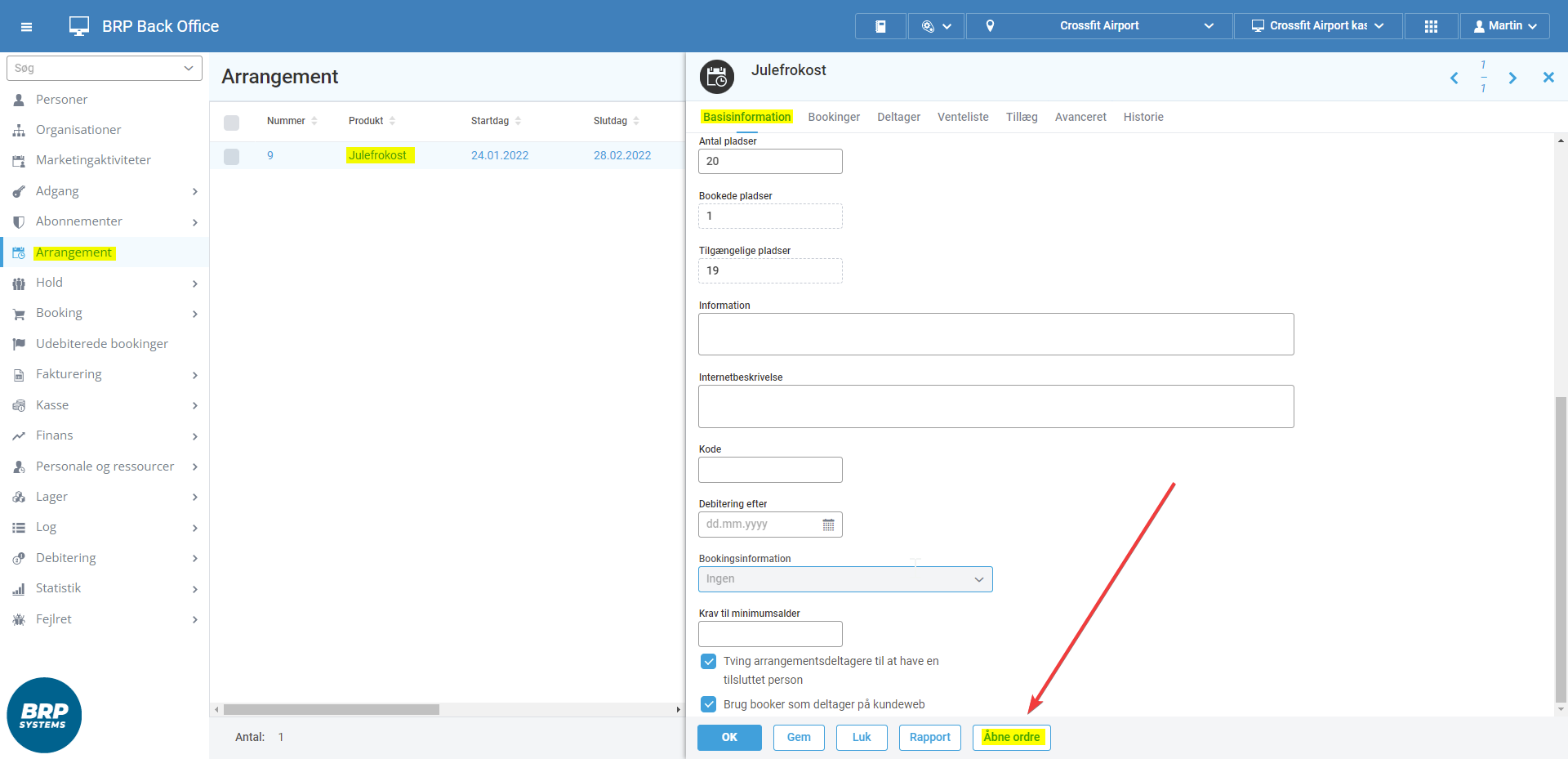This screenshot has width=1568, height=759.
Task: Switch to the Deltager tab
Action: [x=898, y=117]
